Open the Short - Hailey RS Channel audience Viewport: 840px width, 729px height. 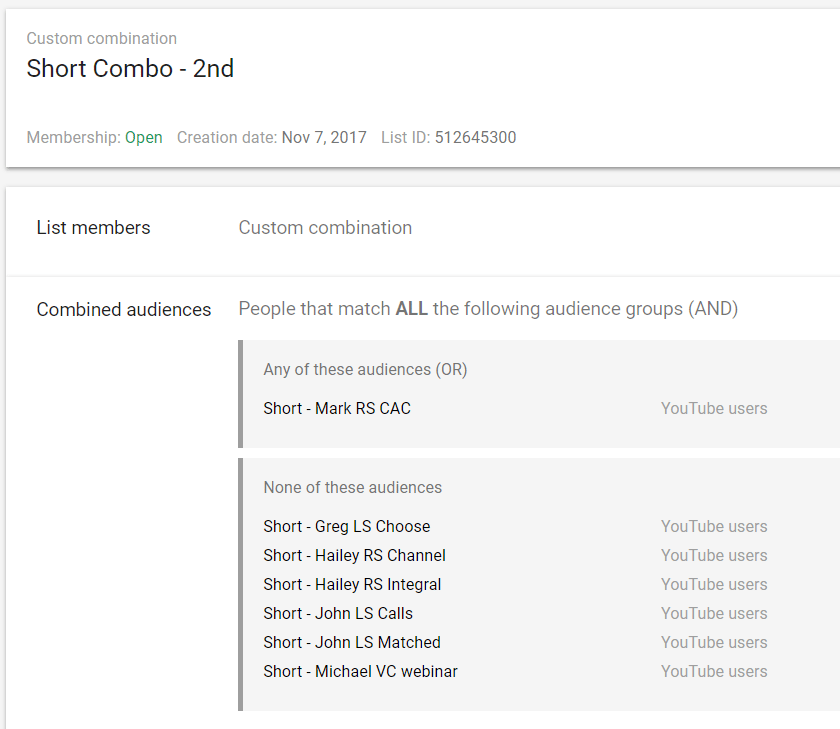coord(354,556)
